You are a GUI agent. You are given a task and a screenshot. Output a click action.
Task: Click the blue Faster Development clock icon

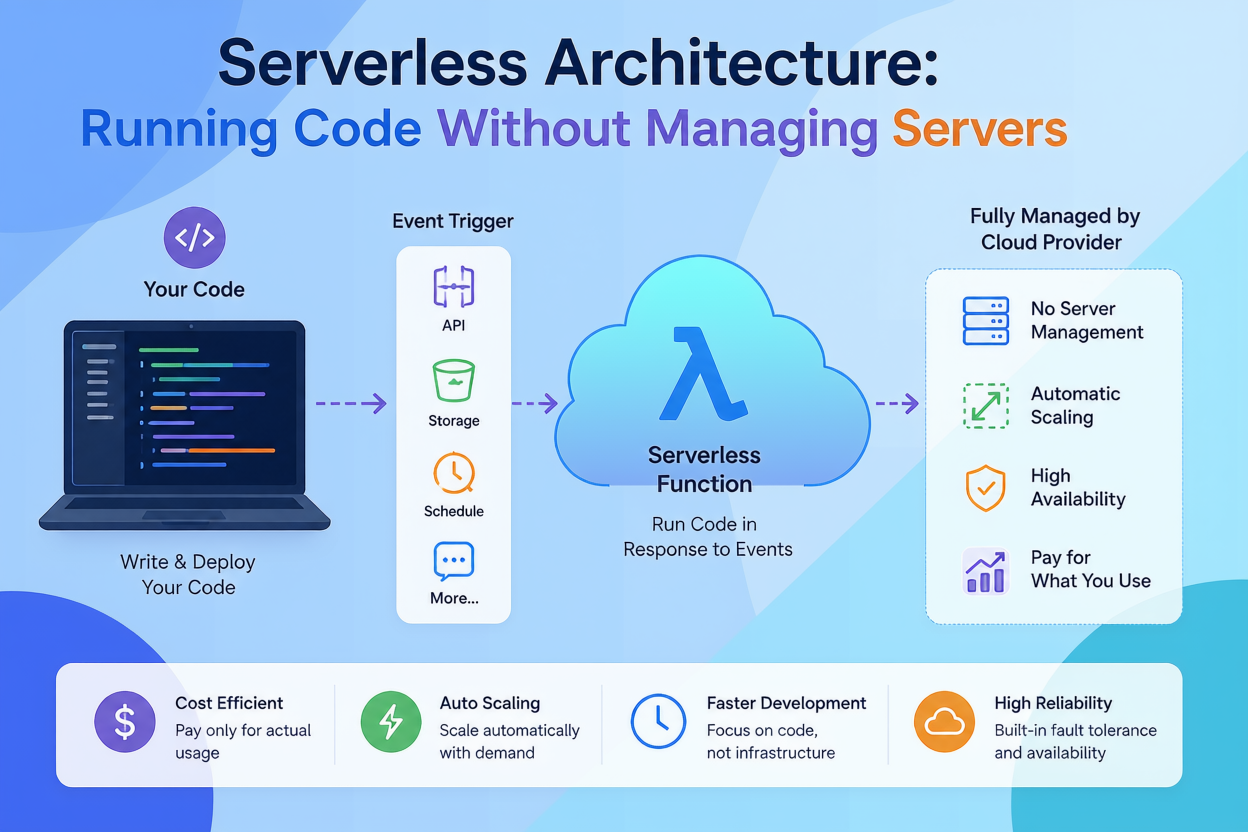[658, 722]
